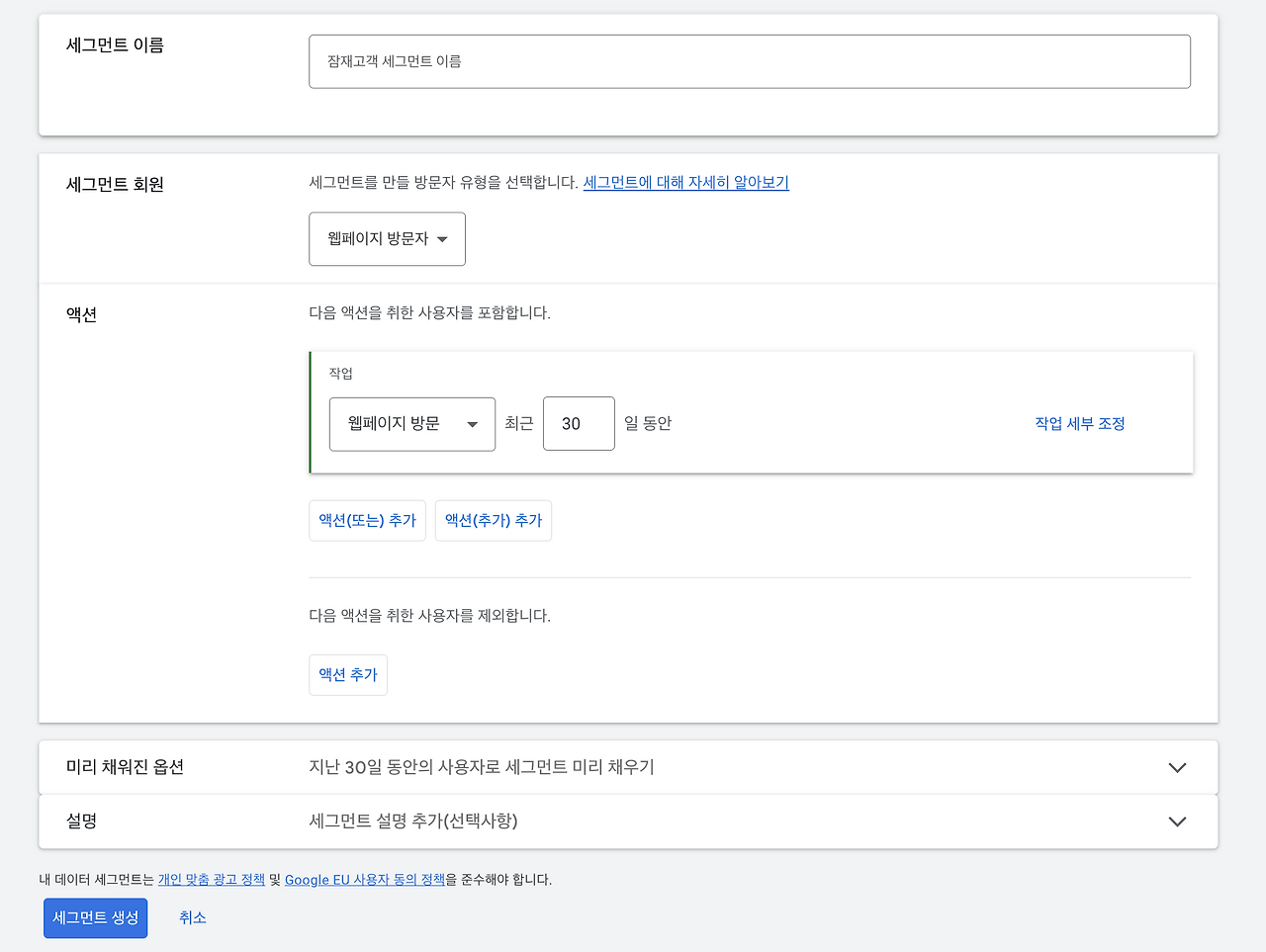Click the 액션(추가) 추가 button
Viewport: 1266px width, 952px height.
click(x=493, y=520)
